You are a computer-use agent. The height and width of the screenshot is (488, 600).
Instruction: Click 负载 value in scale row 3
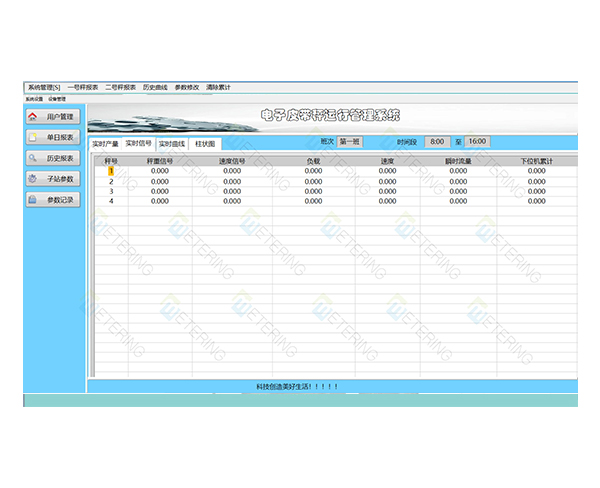(x=313, y=191)
